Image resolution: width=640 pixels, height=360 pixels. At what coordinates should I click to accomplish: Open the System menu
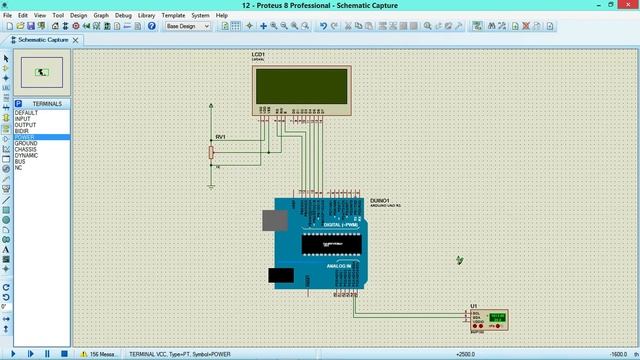coord(200,16)
